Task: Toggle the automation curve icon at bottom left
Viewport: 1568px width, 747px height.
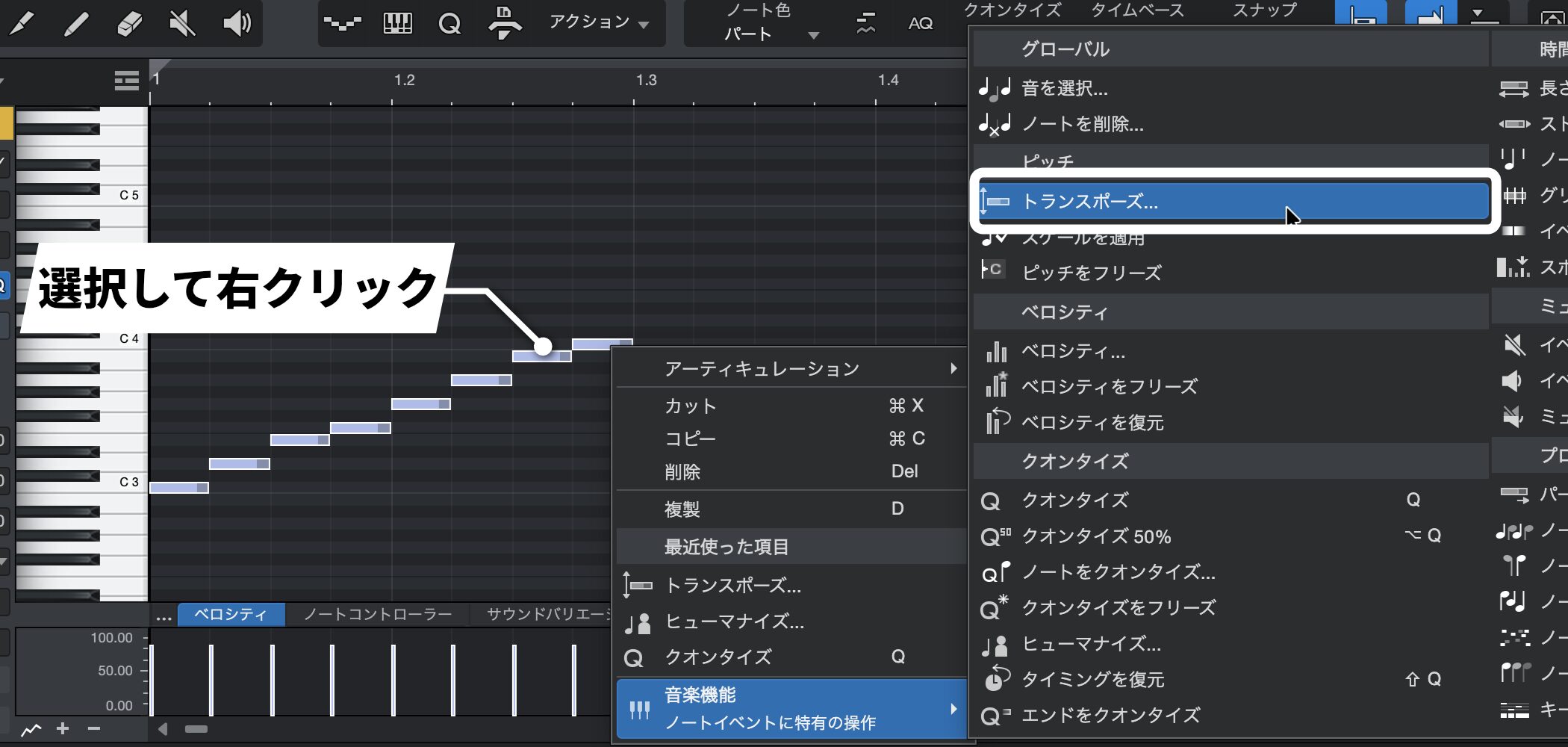Action: 31,729
